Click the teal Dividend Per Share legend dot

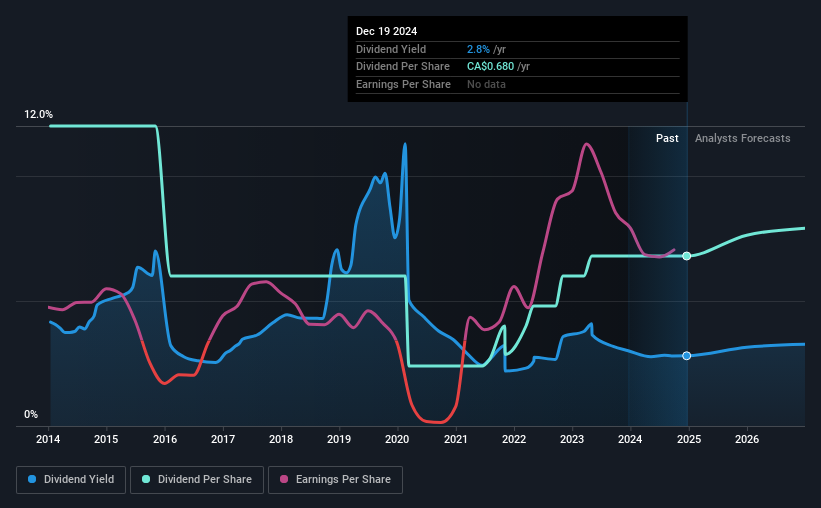pyautogui.click(x=146, y=479)
